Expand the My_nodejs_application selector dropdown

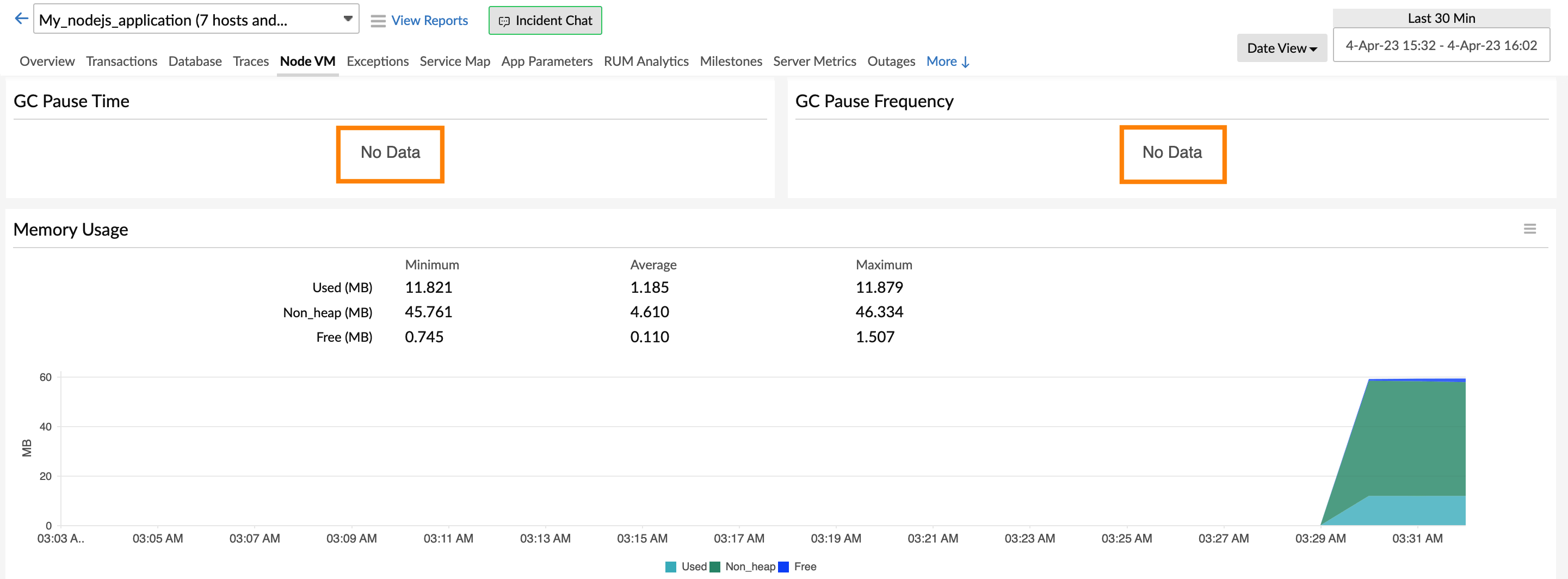(x=348, y=20)
